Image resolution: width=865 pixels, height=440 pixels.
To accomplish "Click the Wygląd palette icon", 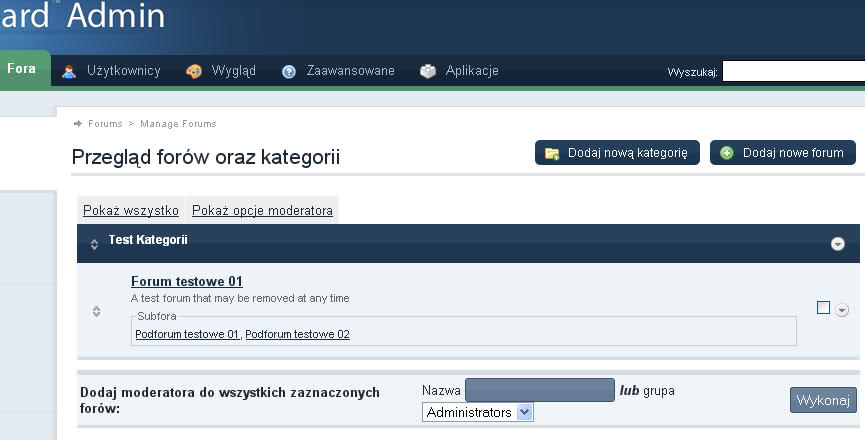I will coord(194,72).
